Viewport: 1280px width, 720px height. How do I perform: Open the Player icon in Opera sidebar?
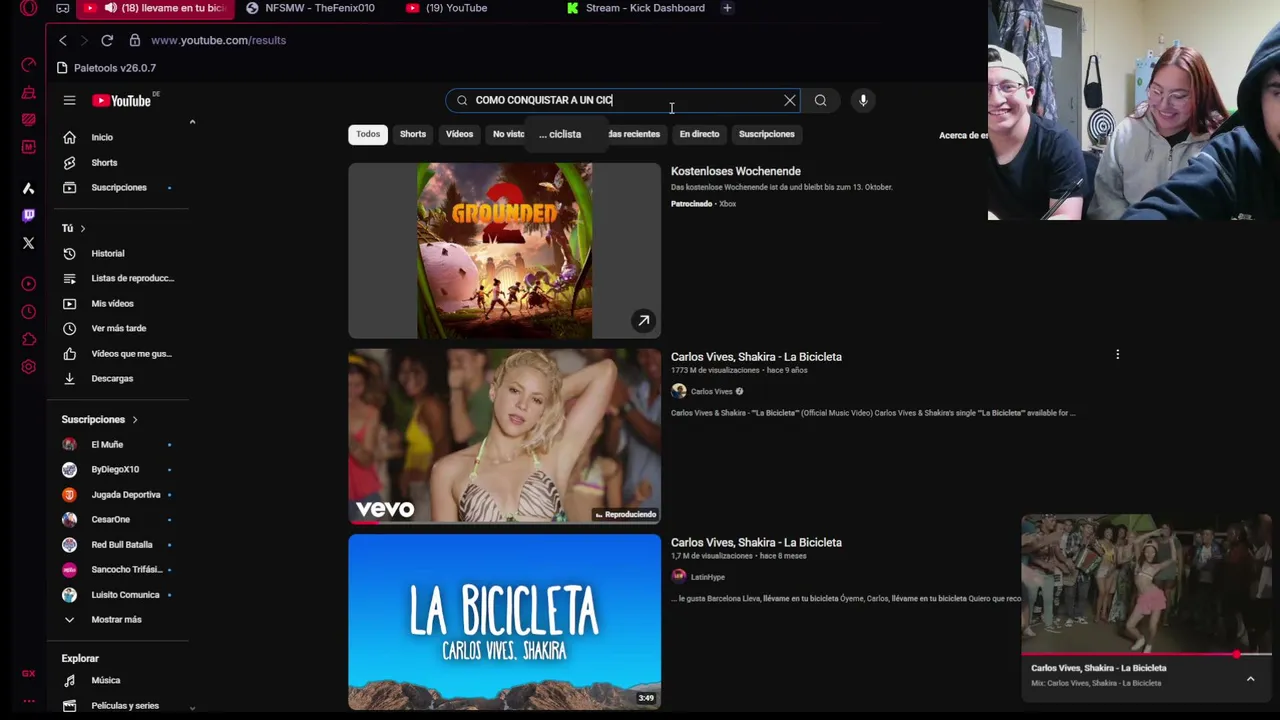point(28,283)
